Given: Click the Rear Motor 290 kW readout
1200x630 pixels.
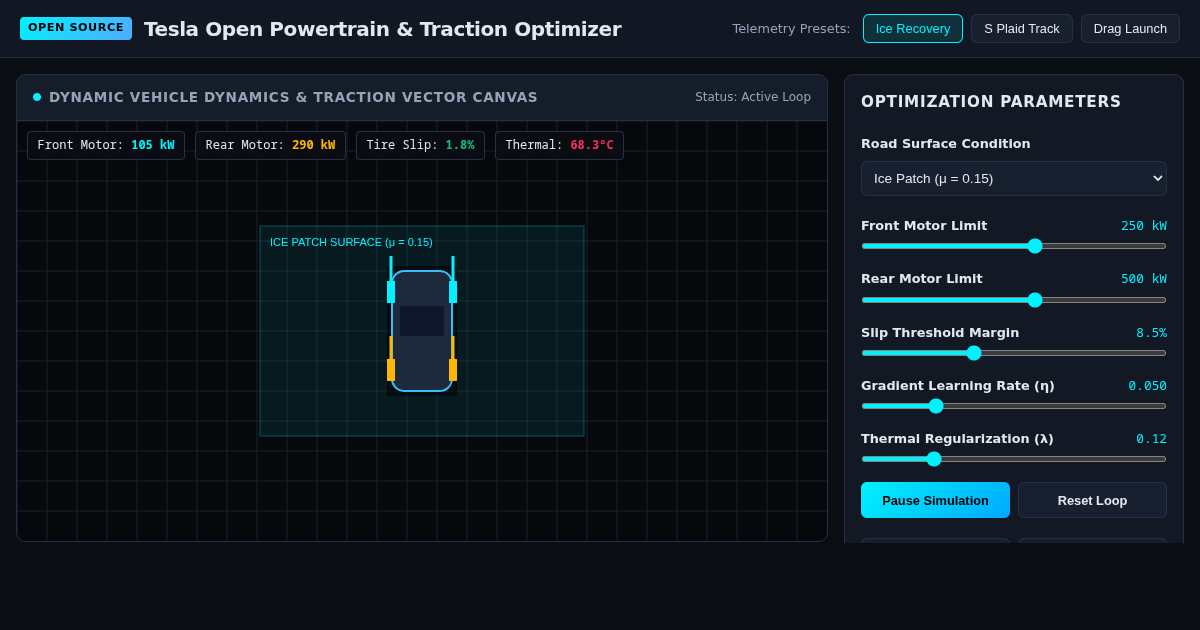Looking at the screenshot, I should pyautogui.click(x=270, y=145).
